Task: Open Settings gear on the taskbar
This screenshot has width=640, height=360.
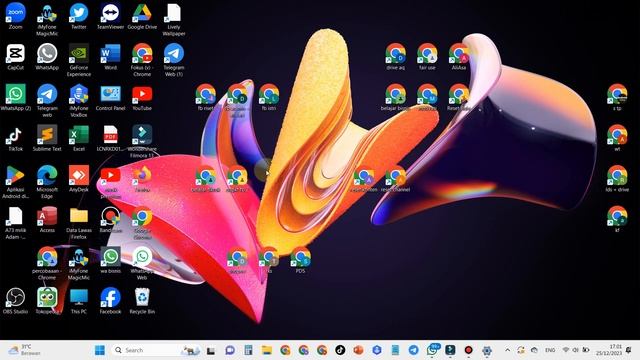Action: pos(487,350)
